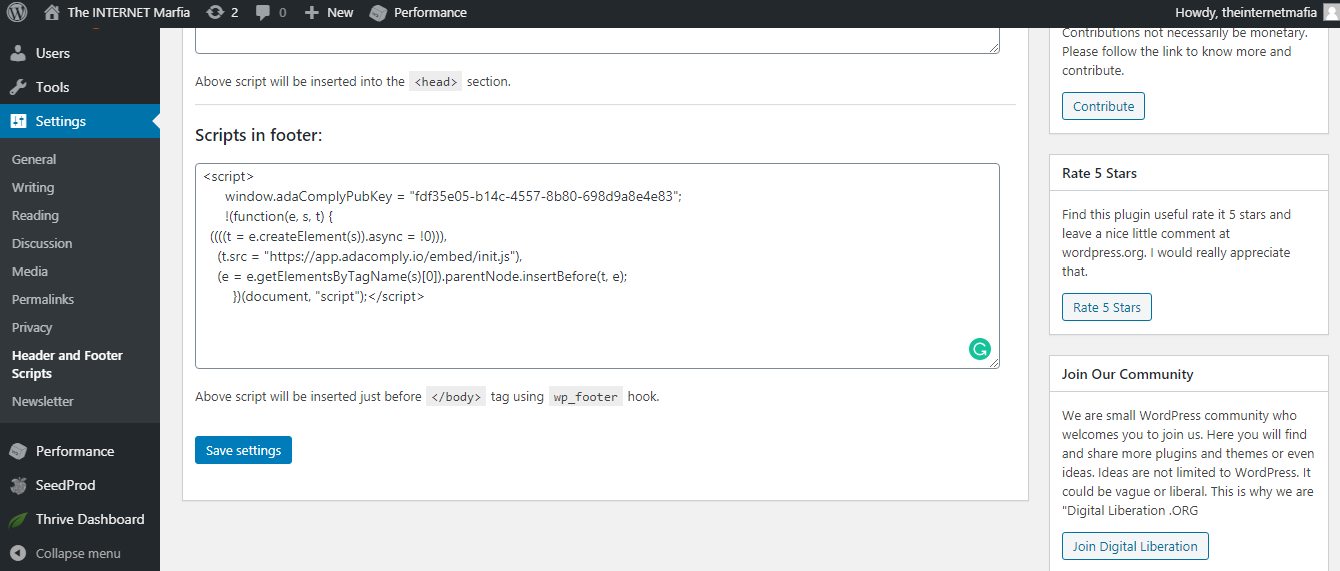
Task: Open the home icon for The INTERNET Marfia
Action: pyautogui.click(x=52, y=12)
